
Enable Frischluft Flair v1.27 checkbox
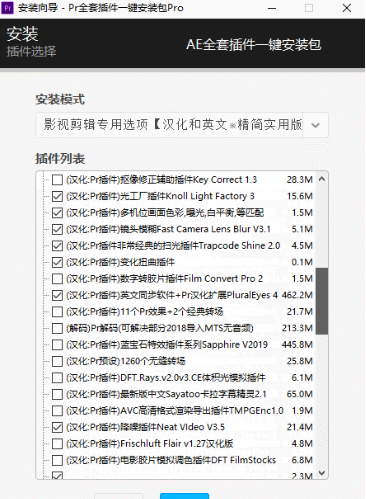[x=57, y=444]
